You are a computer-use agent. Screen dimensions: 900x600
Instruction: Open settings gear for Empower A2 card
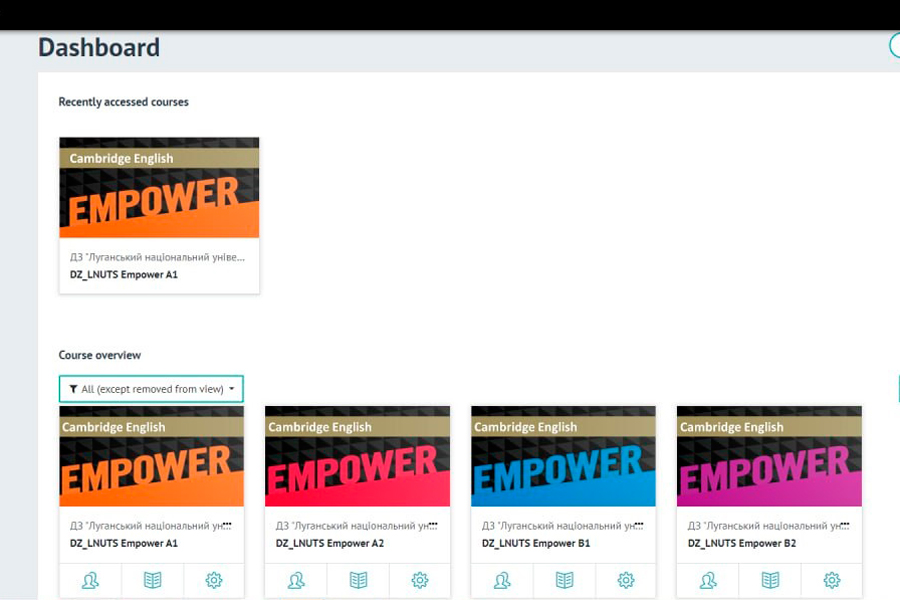(420, 580)
